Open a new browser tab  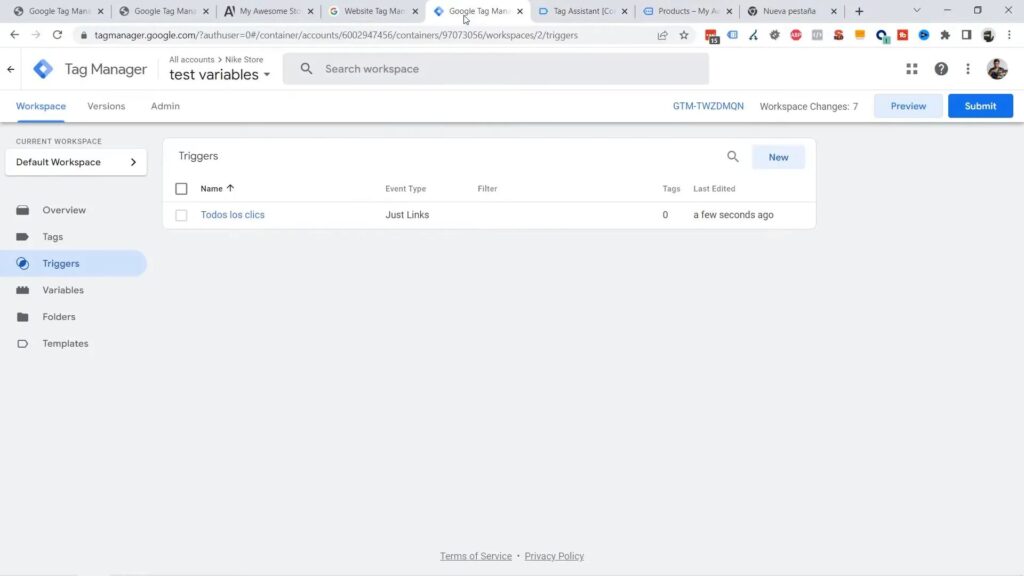click(x=859, y=11)
